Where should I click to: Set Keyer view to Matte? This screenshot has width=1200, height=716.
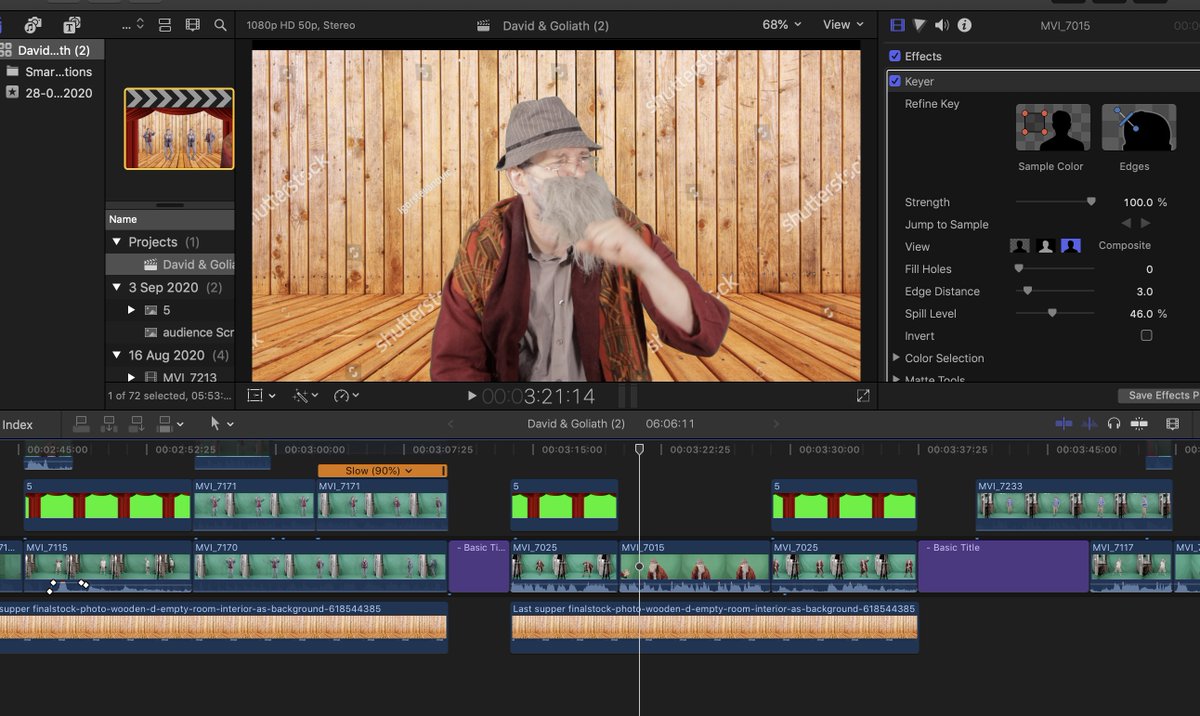point(1045,246)
